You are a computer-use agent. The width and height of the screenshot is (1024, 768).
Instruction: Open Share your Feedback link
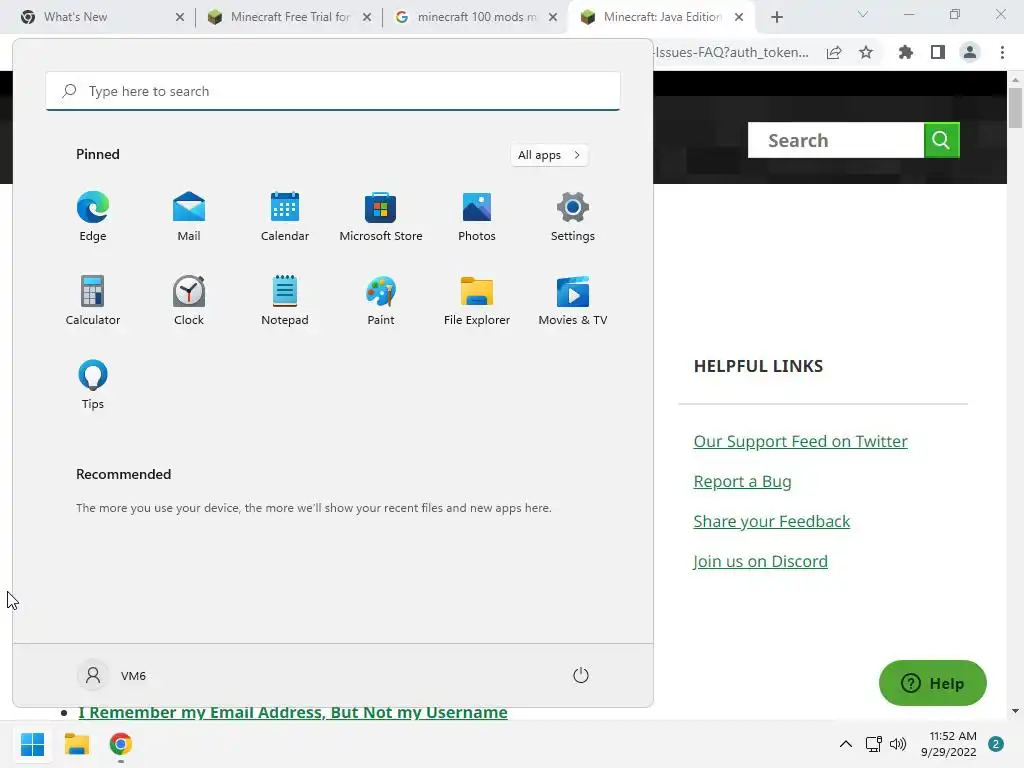772,521
